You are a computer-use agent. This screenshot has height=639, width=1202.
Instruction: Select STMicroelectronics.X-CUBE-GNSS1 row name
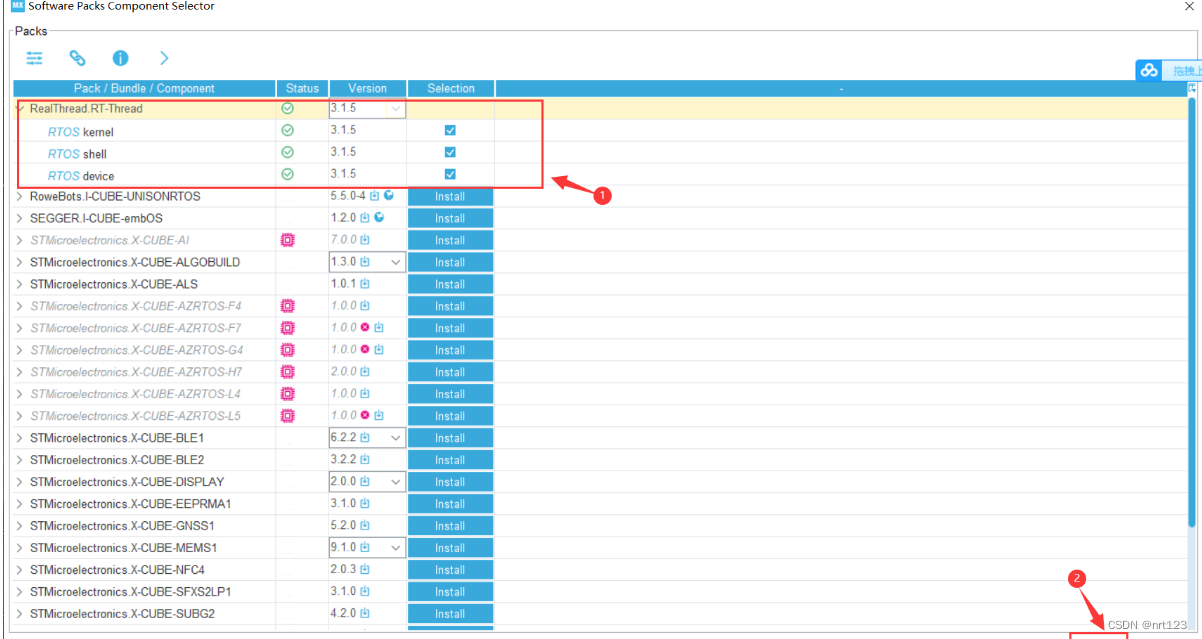[x=122, y=526]
